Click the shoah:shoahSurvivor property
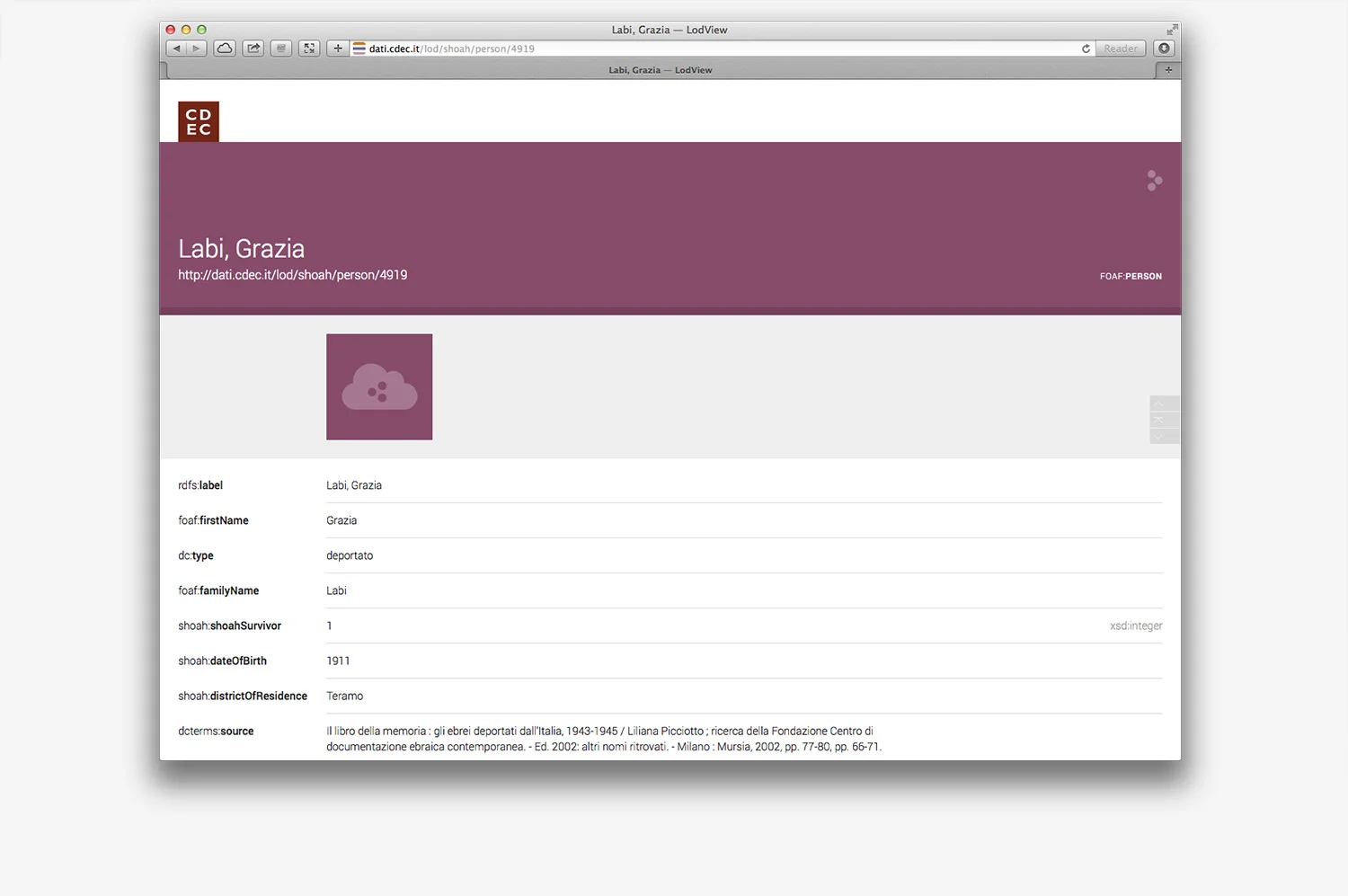 tap(229, 625)
